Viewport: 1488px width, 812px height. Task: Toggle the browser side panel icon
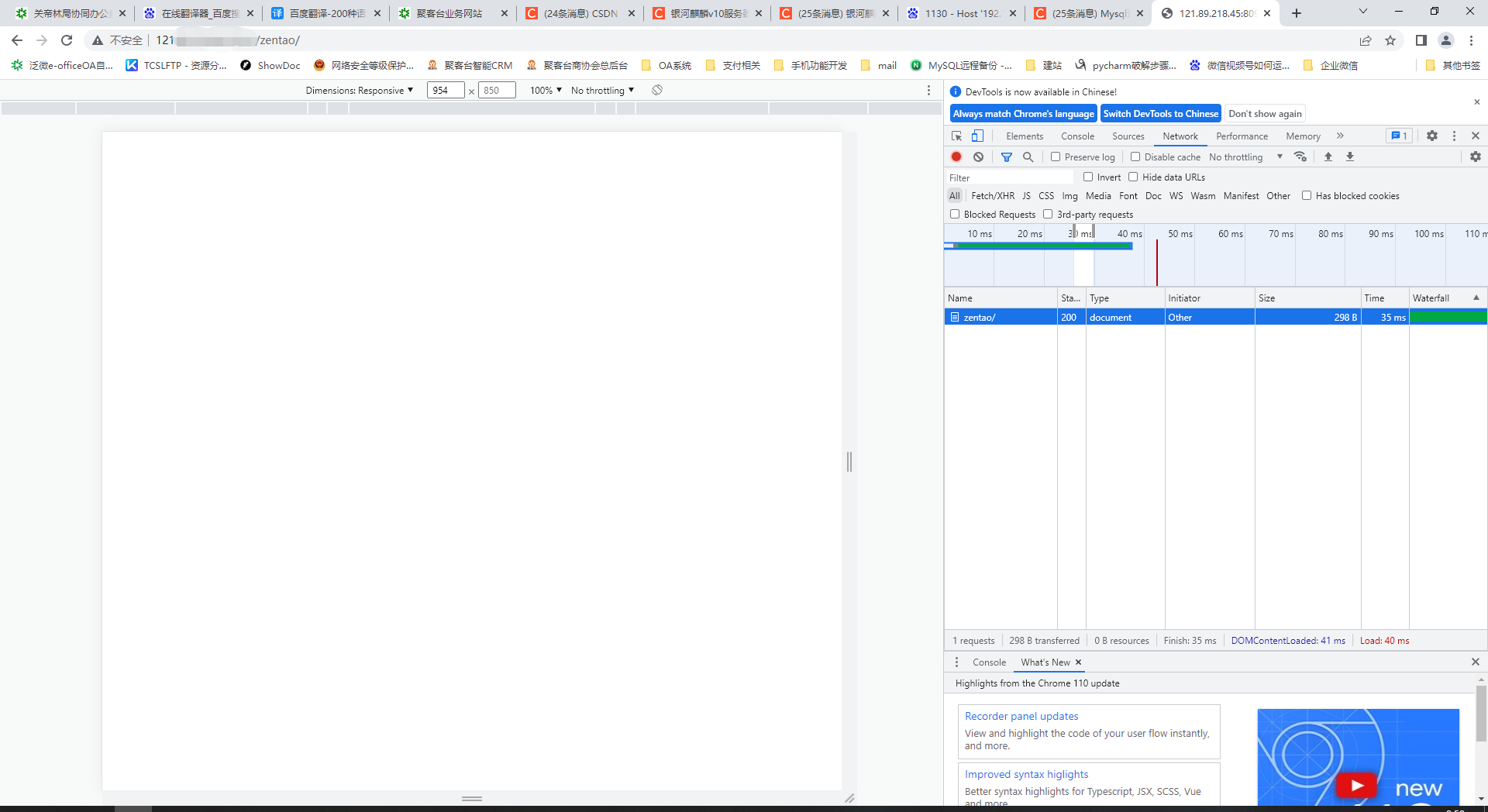pyautogui.click(x=1421, y=40)
